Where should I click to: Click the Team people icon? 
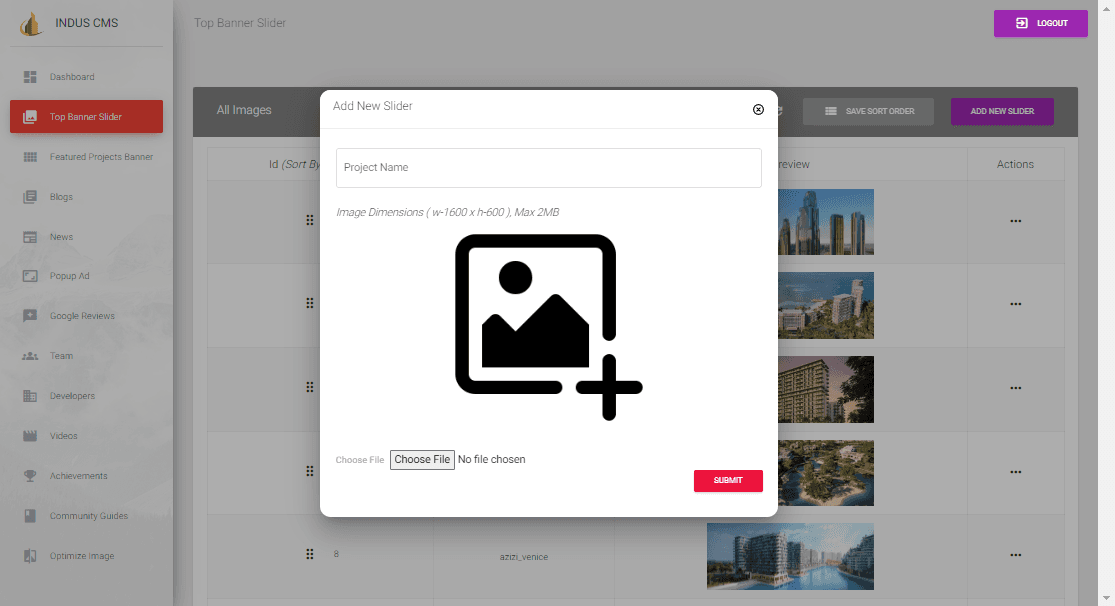click(30, 356)
